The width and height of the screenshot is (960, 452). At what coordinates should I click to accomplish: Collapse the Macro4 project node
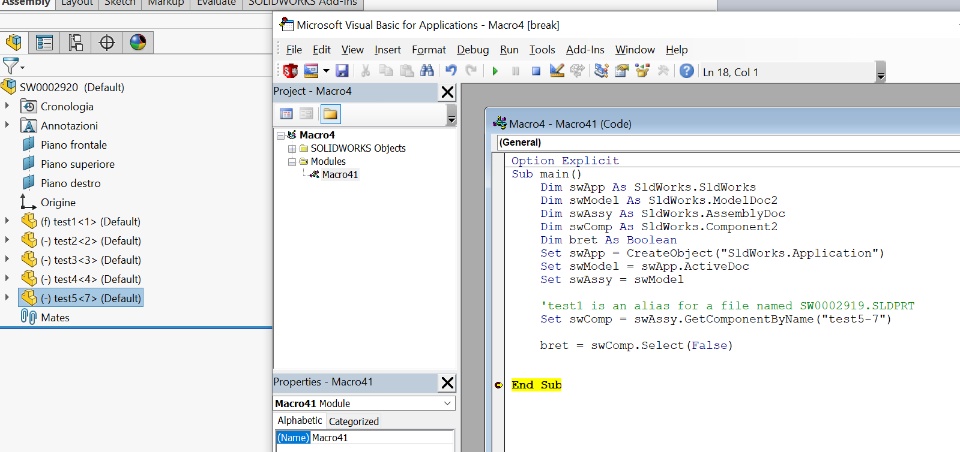click(x=280, y=135)
